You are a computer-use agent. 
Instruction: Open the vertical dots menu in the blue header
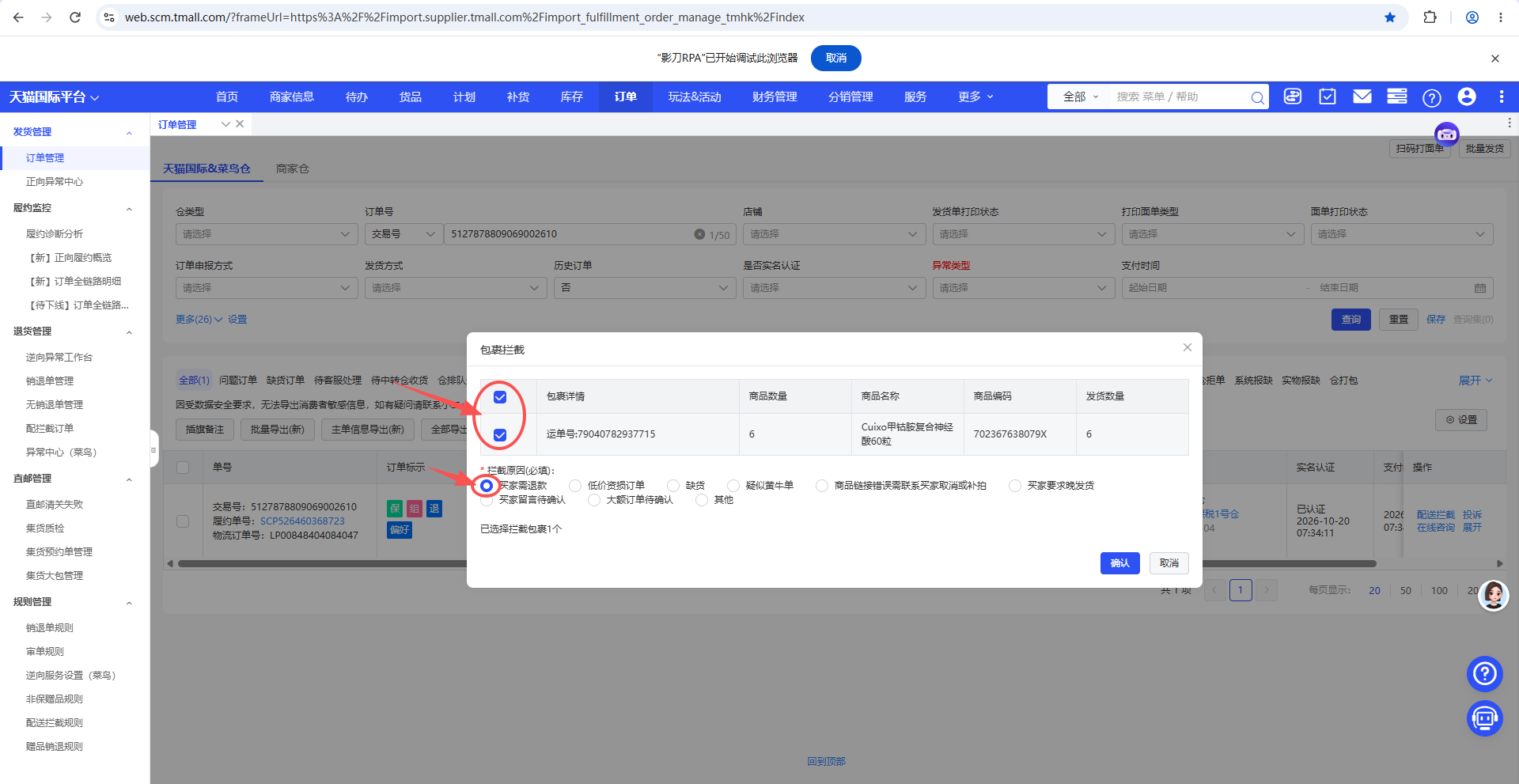click(x=1502, y=97)
